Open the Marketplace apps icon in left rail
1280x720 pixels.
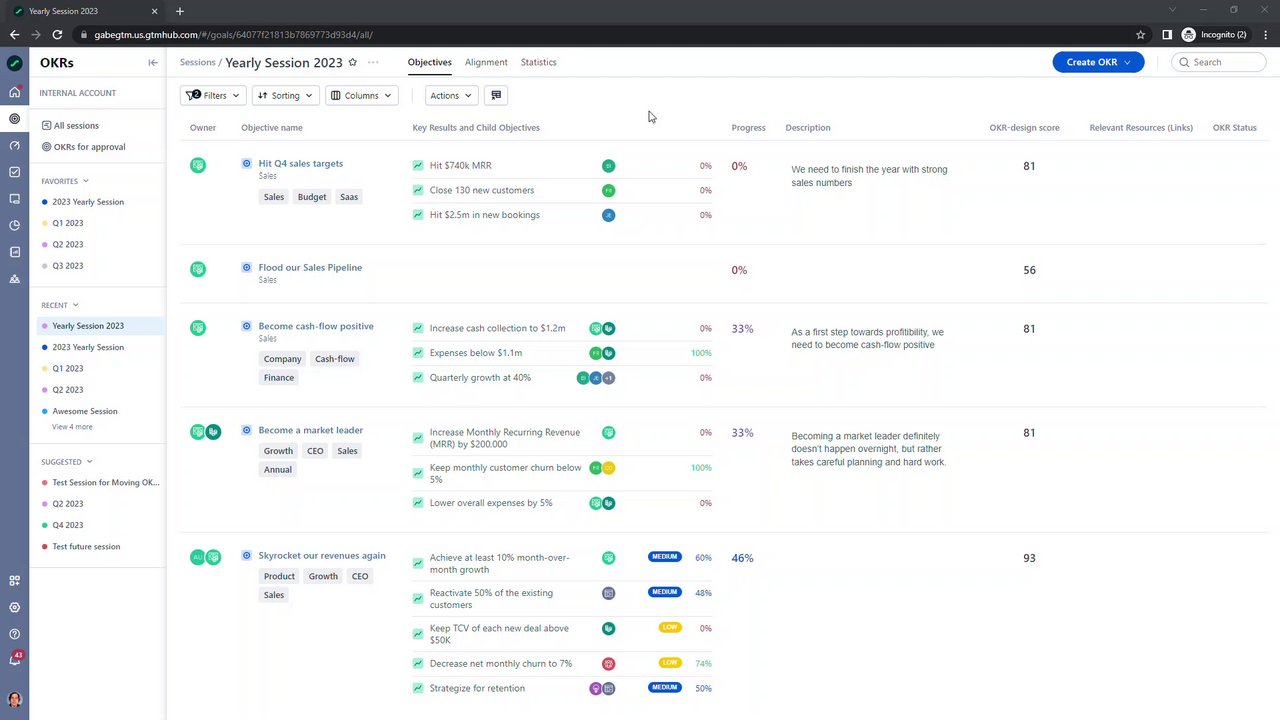pyautogui.click(x=14, y=581)
